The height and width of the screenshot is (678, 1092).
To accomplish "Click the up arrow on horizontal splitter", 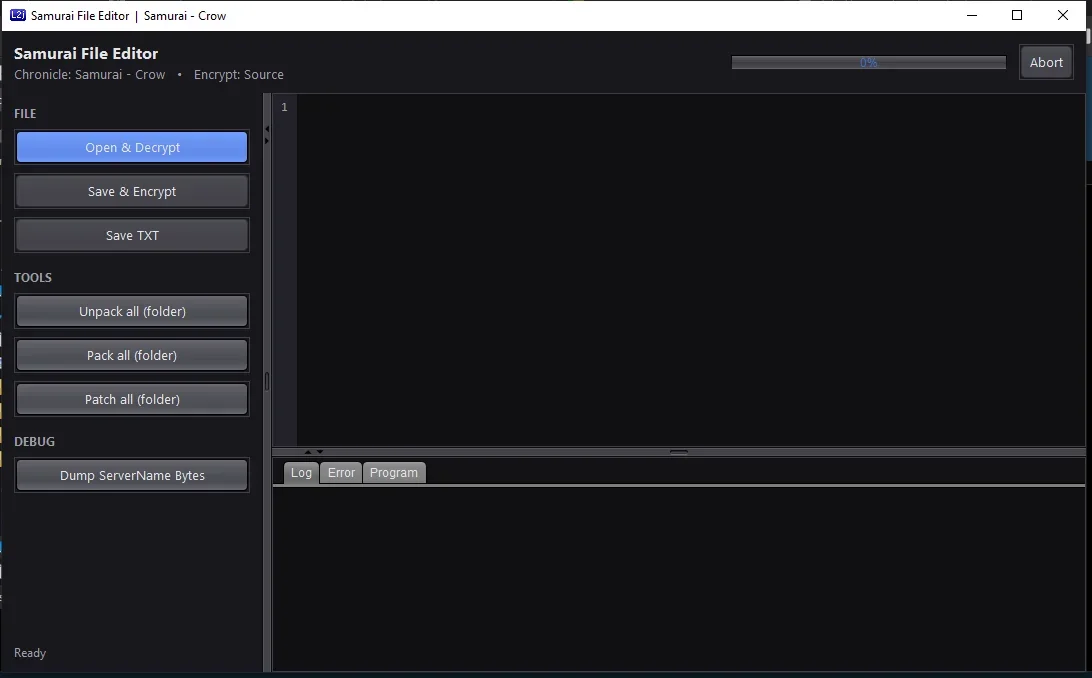I will coord(308,452).
